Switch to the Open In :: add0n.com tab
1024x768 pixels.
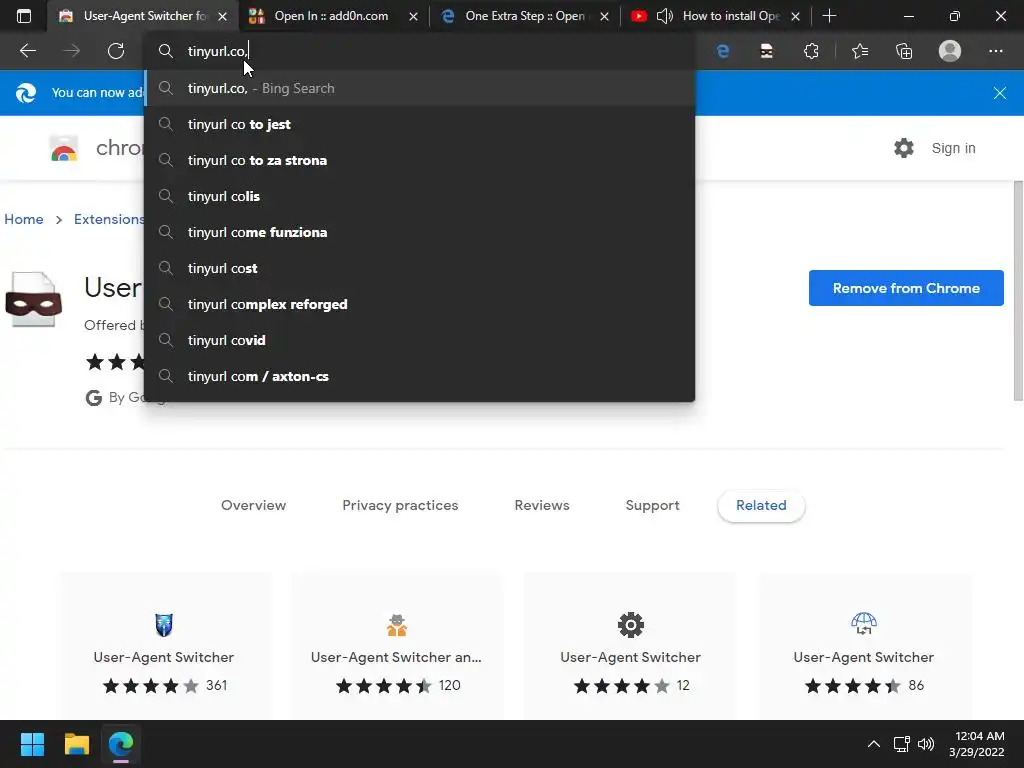click(x=333, y=16)
